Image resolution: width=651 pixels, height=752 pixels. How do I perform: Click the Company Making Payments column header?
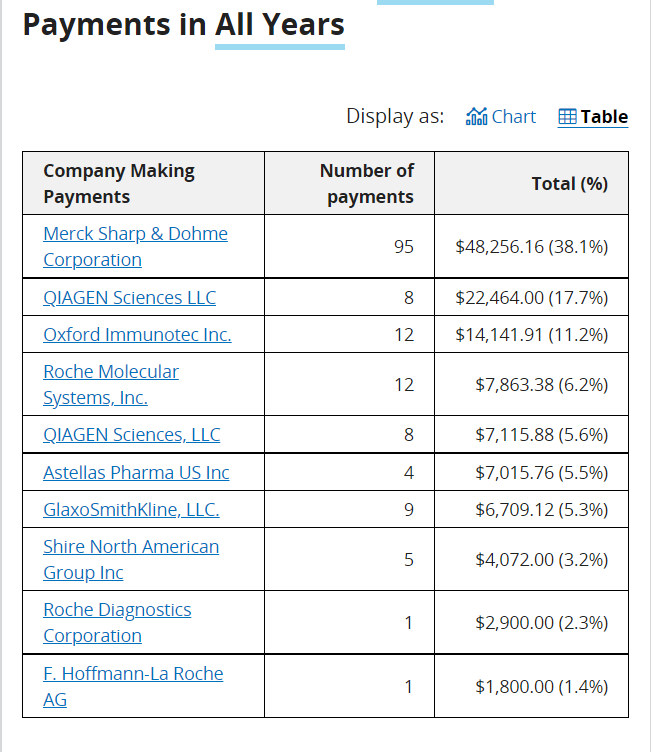143,183
